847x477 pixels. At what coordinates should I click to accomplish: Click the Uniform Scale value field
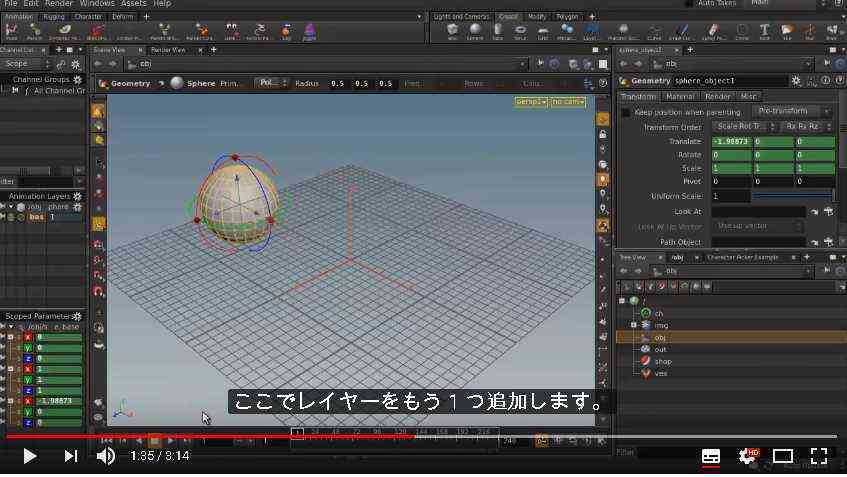[731, 196]
